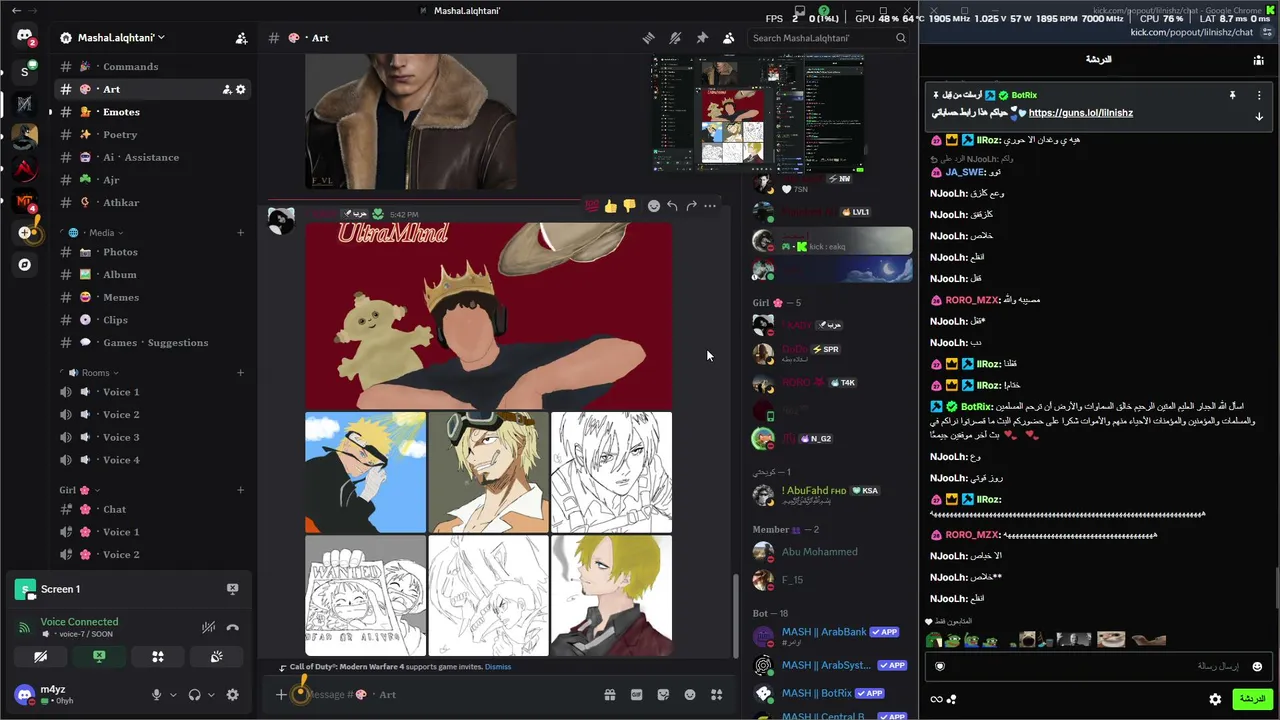Open the Naruto drawing thumbnail
The height and width of the screenshot is (720, 1280).
click(x=365, y=472)
